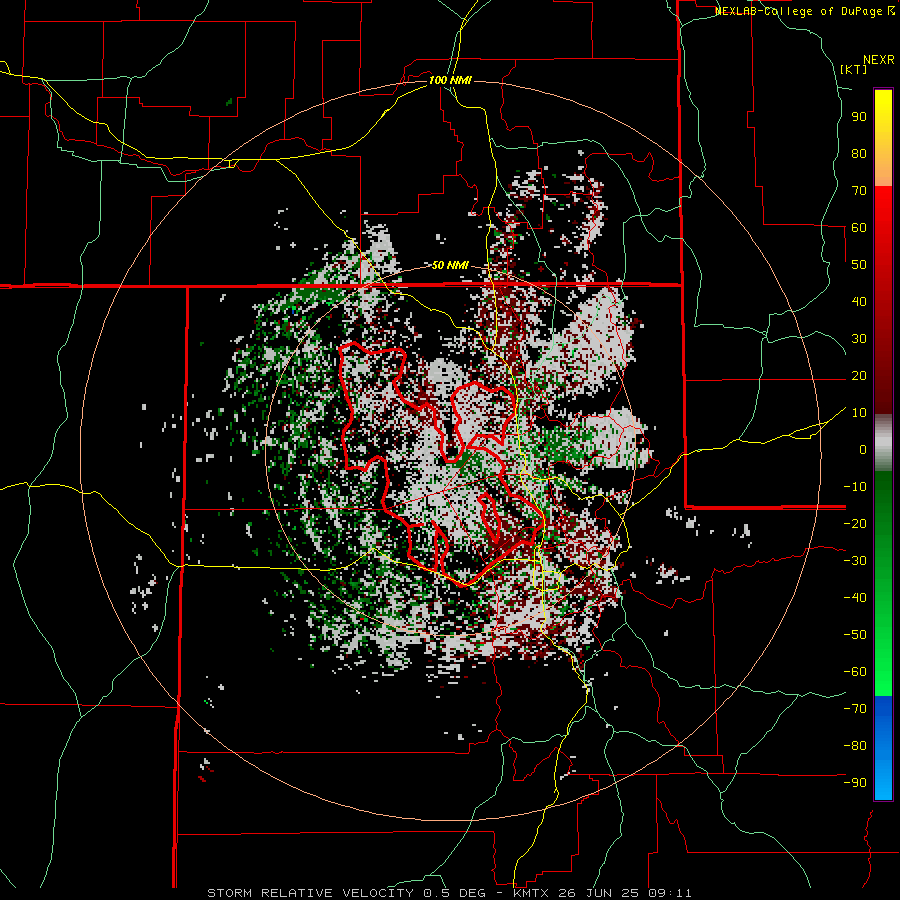Image resolution: width=900 pixels, height=900 pixels.
Task: Select the -30 value on velocity scale
Action: coord(855,561)
